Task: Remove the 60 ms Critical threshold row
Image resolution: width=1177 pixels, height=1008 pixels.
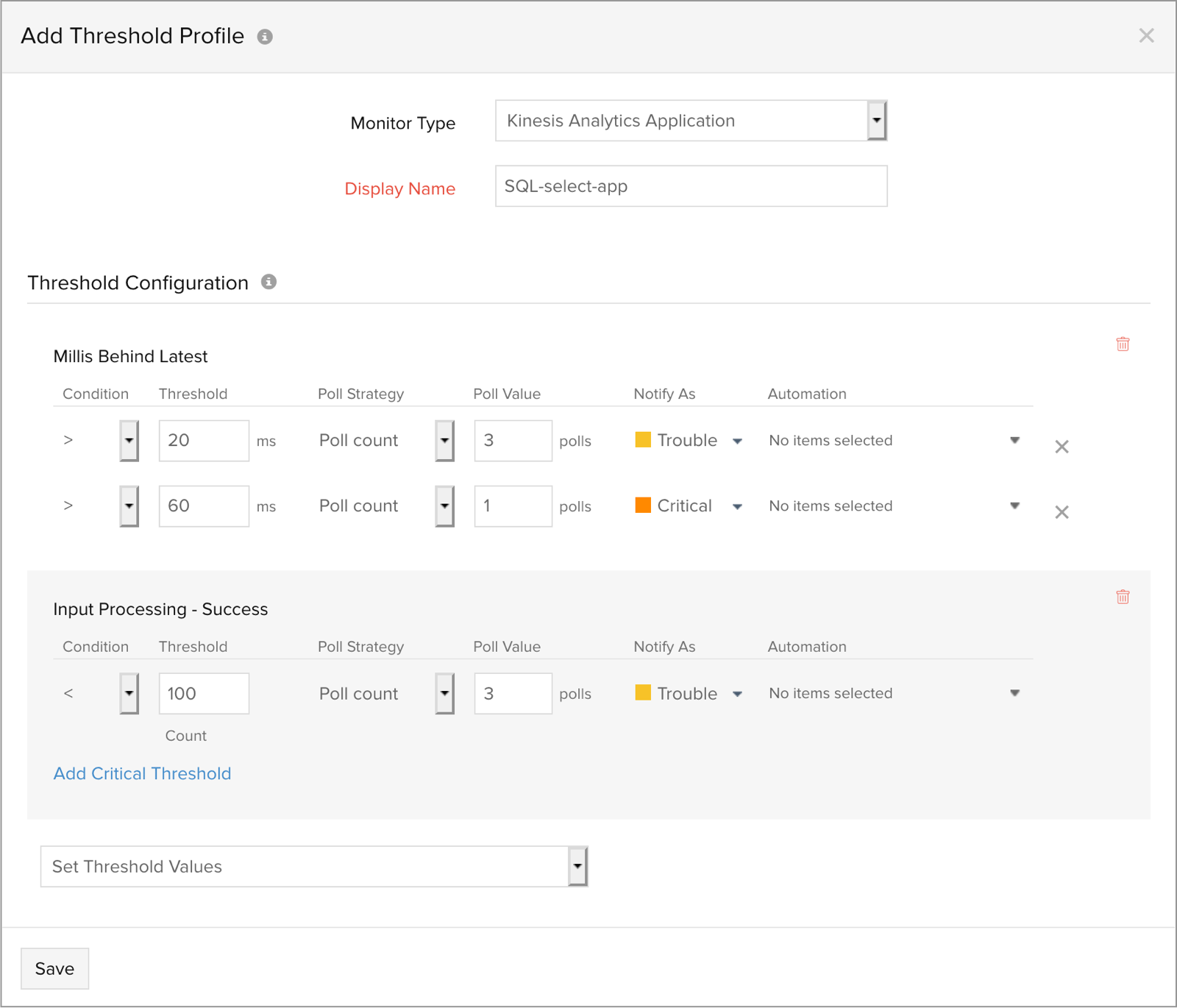Action: pos(1062,512)
